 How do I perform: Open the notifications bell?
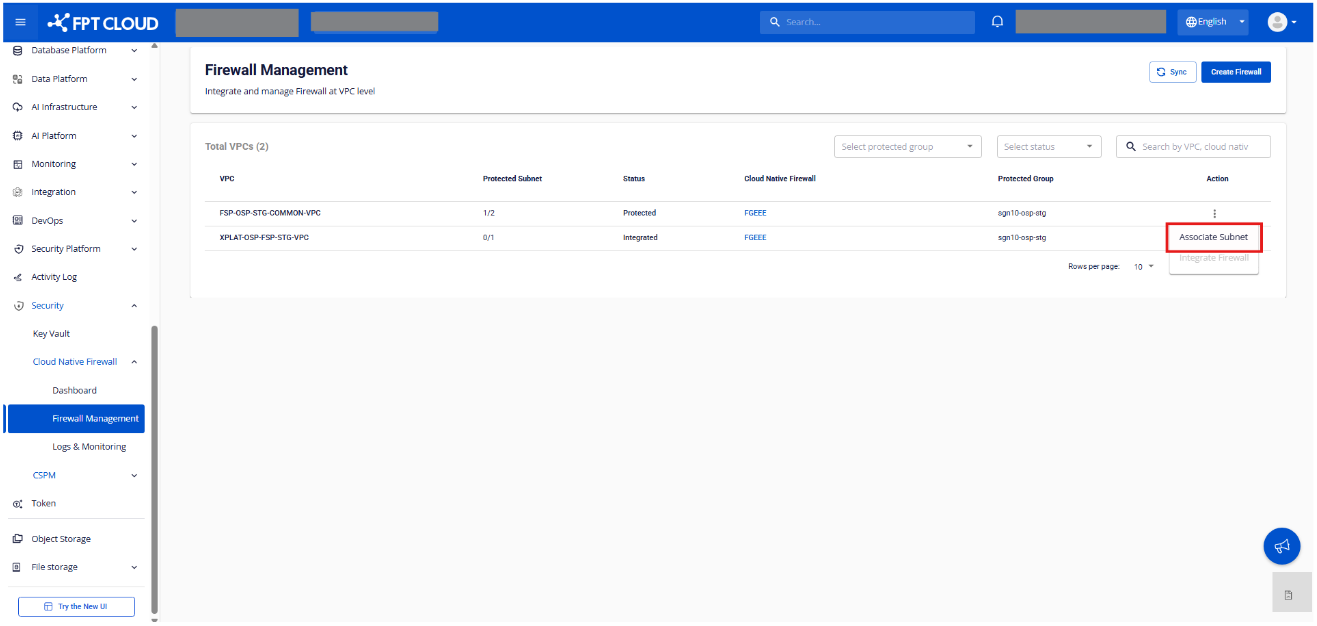tap(997, 22)
